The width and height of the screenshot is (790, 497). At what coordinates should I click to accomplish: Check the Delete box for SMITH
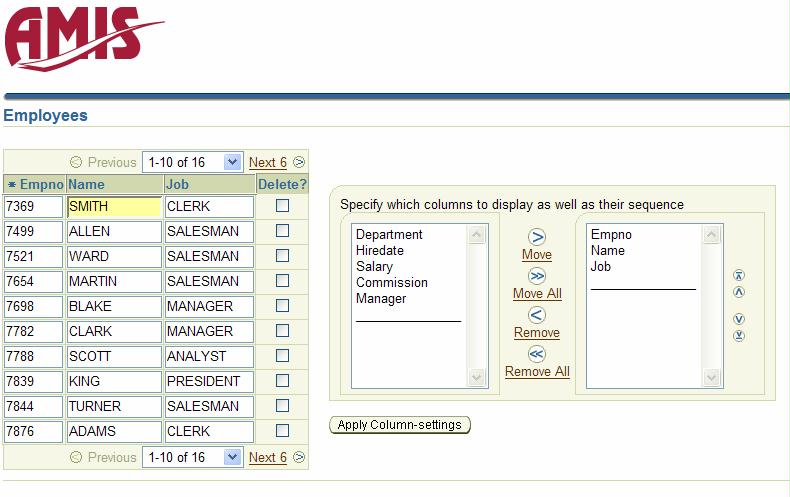click(283, 206)
